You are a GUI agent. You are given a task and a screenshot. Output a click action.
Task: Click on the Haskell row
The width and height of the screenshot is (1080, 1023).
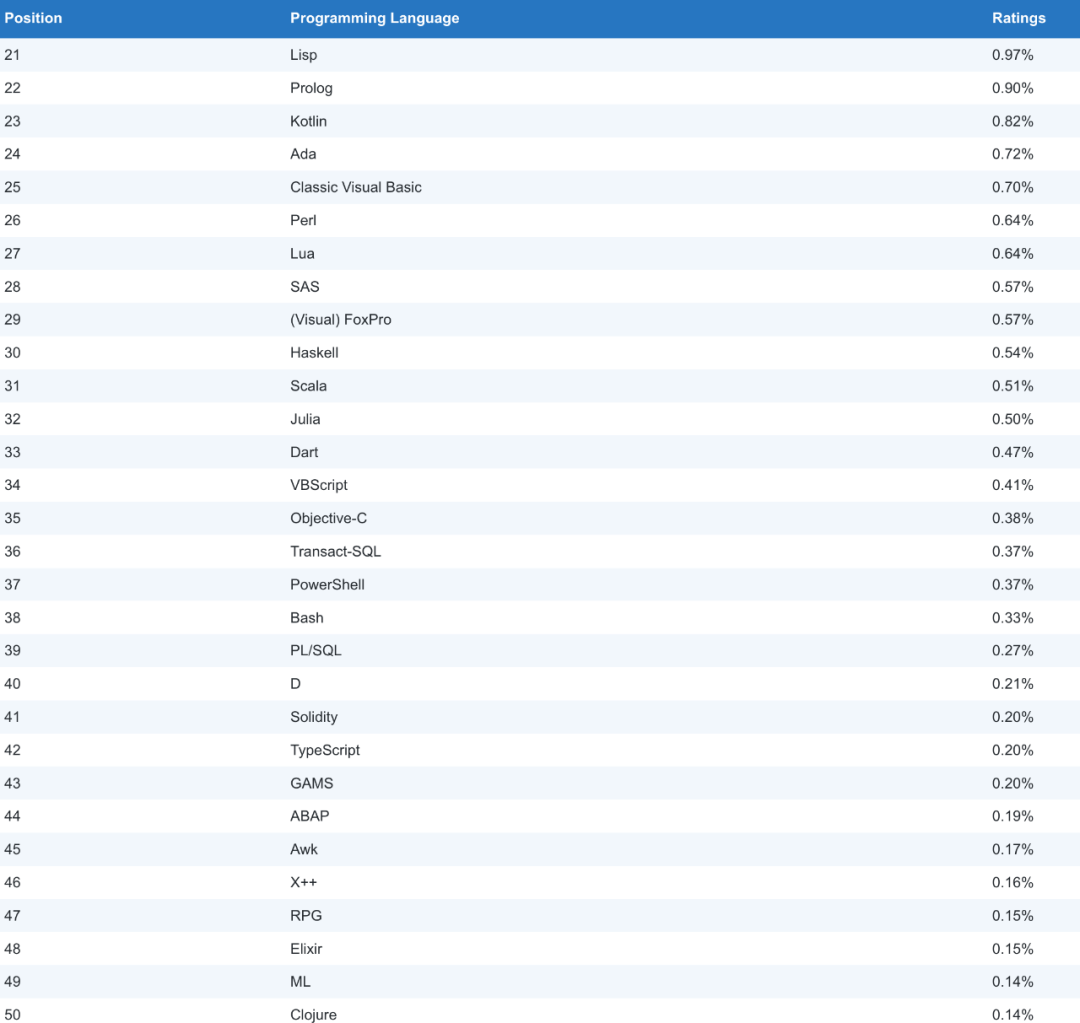click(540, 353)
